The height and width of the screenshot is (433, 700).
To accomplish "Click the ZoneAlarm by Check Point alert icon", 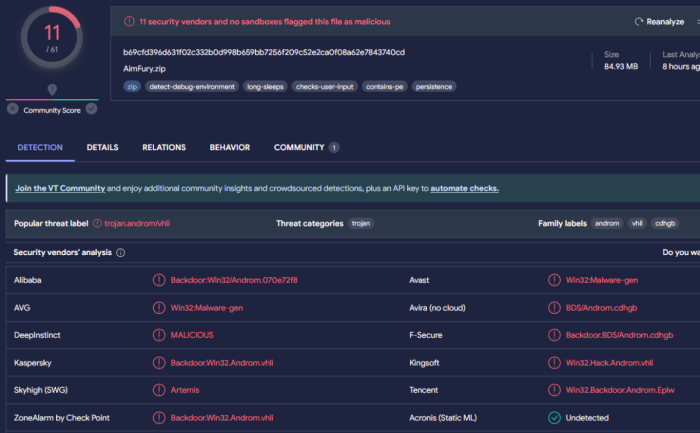I will (x=159, y=418).
